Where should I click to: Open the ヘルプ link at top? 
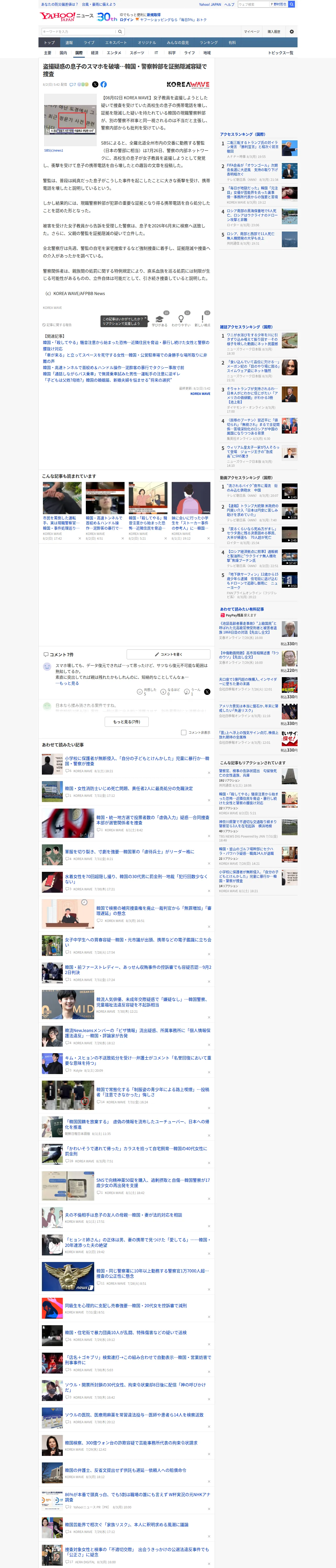tap(229, 4)
